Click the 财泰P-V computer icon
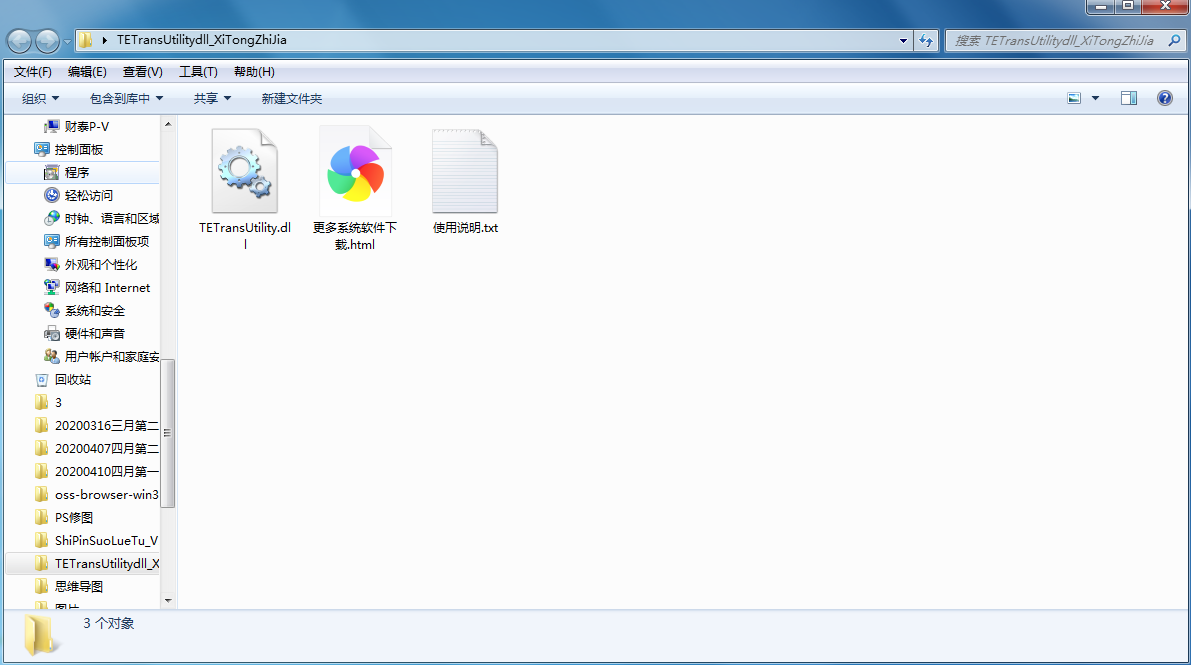Image resolution: width=1191 pixels, height=665 pixels. pyautogui.click(x=52, y=126)
